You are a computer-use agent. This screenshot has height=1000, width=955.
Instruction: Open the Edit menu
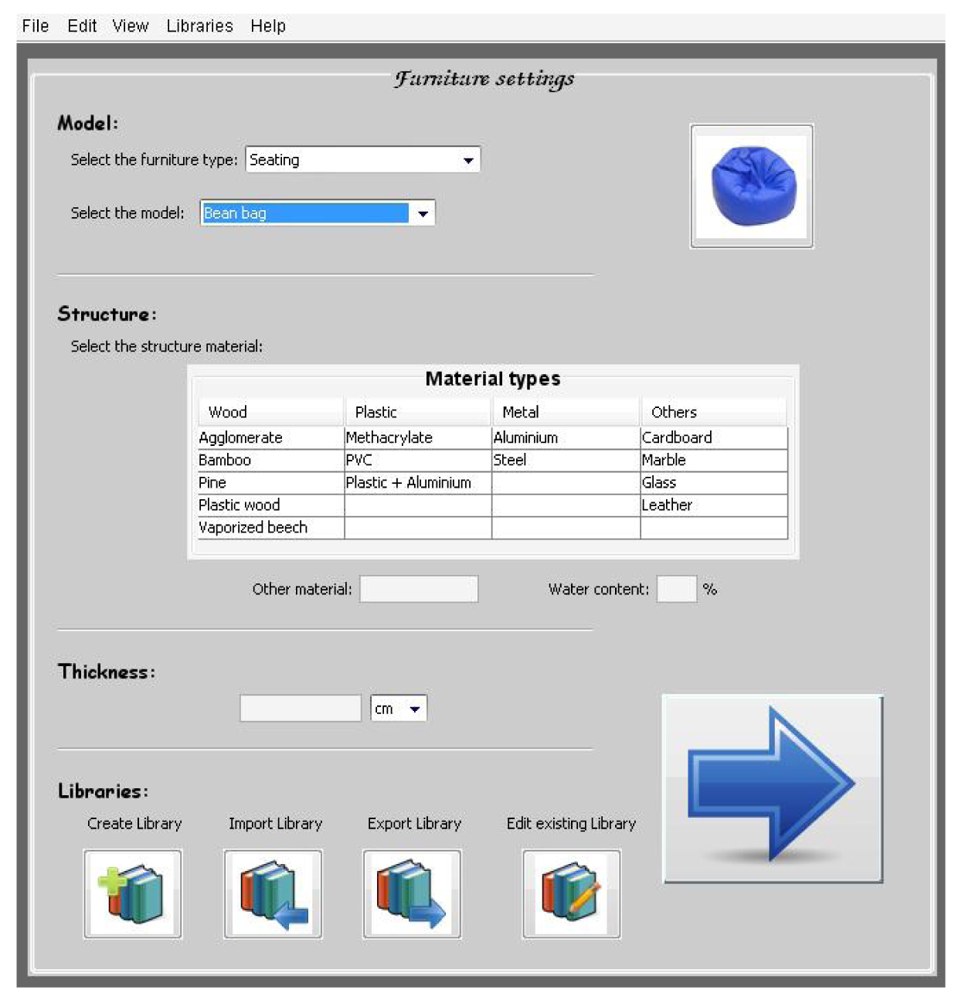(82, 26)
